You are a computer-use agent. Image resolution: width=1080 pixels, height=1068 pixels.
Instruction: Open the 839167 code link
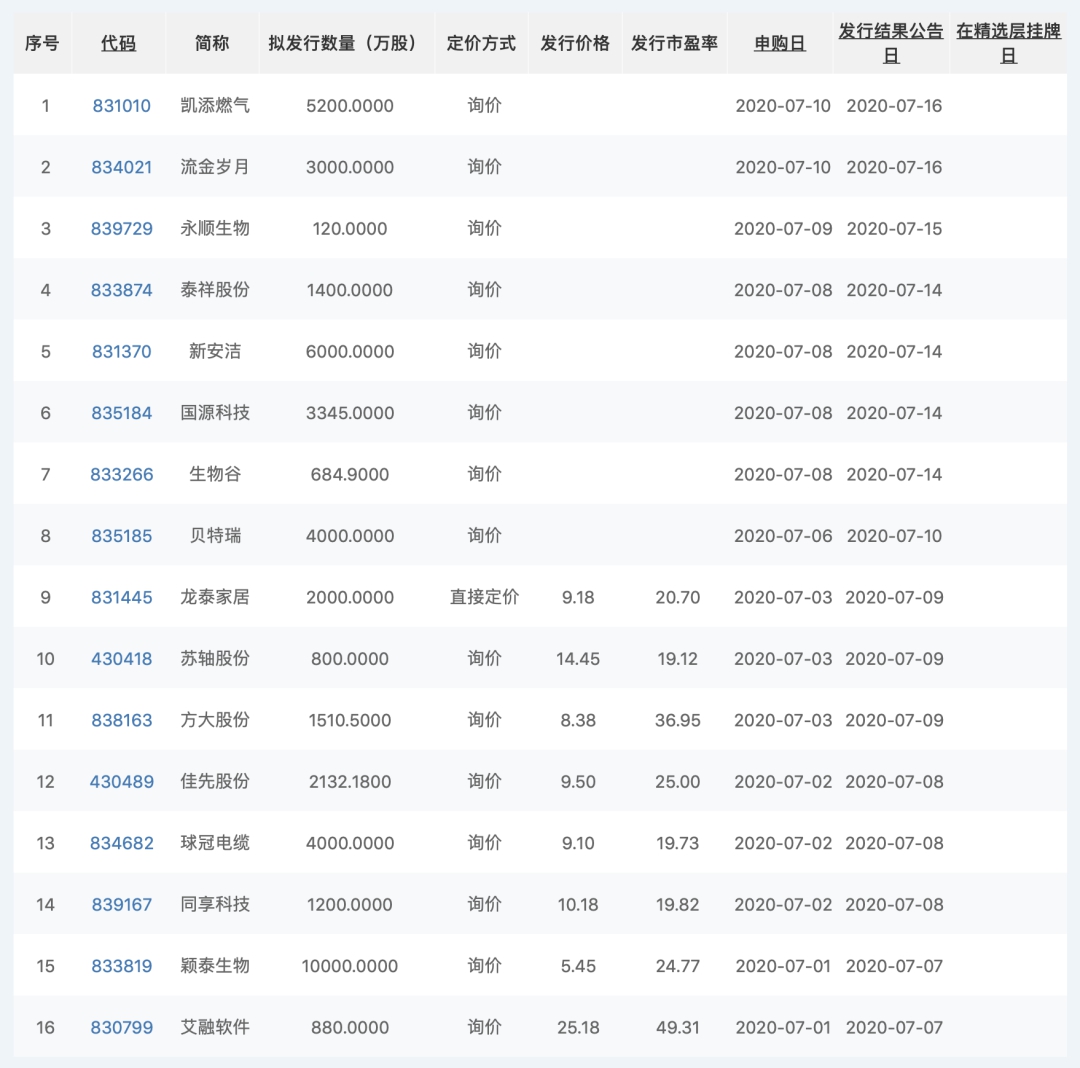point(122,905)
